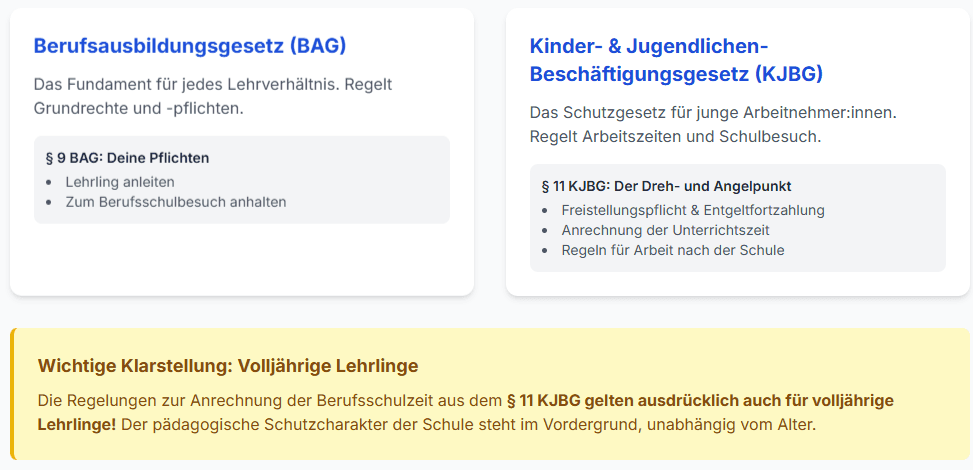The width and height of the screenshot is (973, 470).
Task: Click 'Anrechnung der Unterrichtszeit' bullet entry
Action: click(x=665, y=230)
